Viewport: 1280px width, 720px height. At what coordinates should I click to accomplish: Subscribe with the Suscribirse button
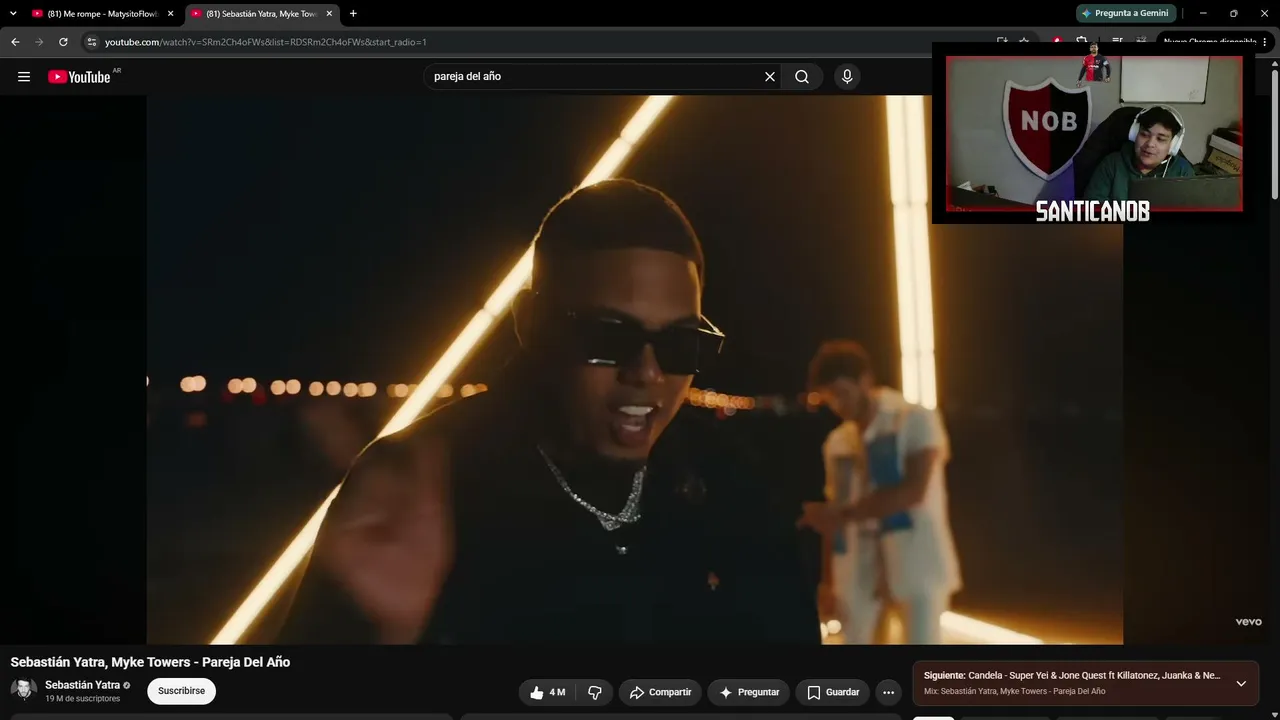click(181, 691)
